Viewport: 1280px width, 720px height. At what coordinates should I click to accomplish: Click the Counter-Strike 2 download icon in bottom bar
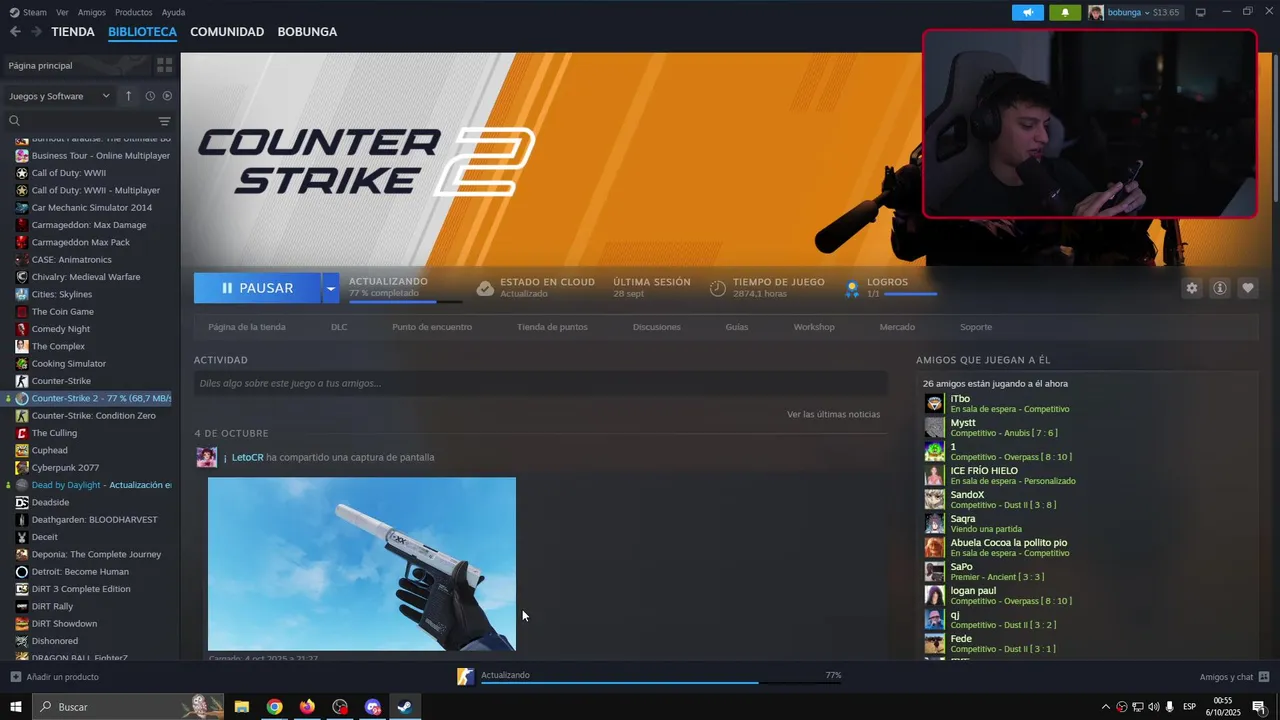[465, 677]
